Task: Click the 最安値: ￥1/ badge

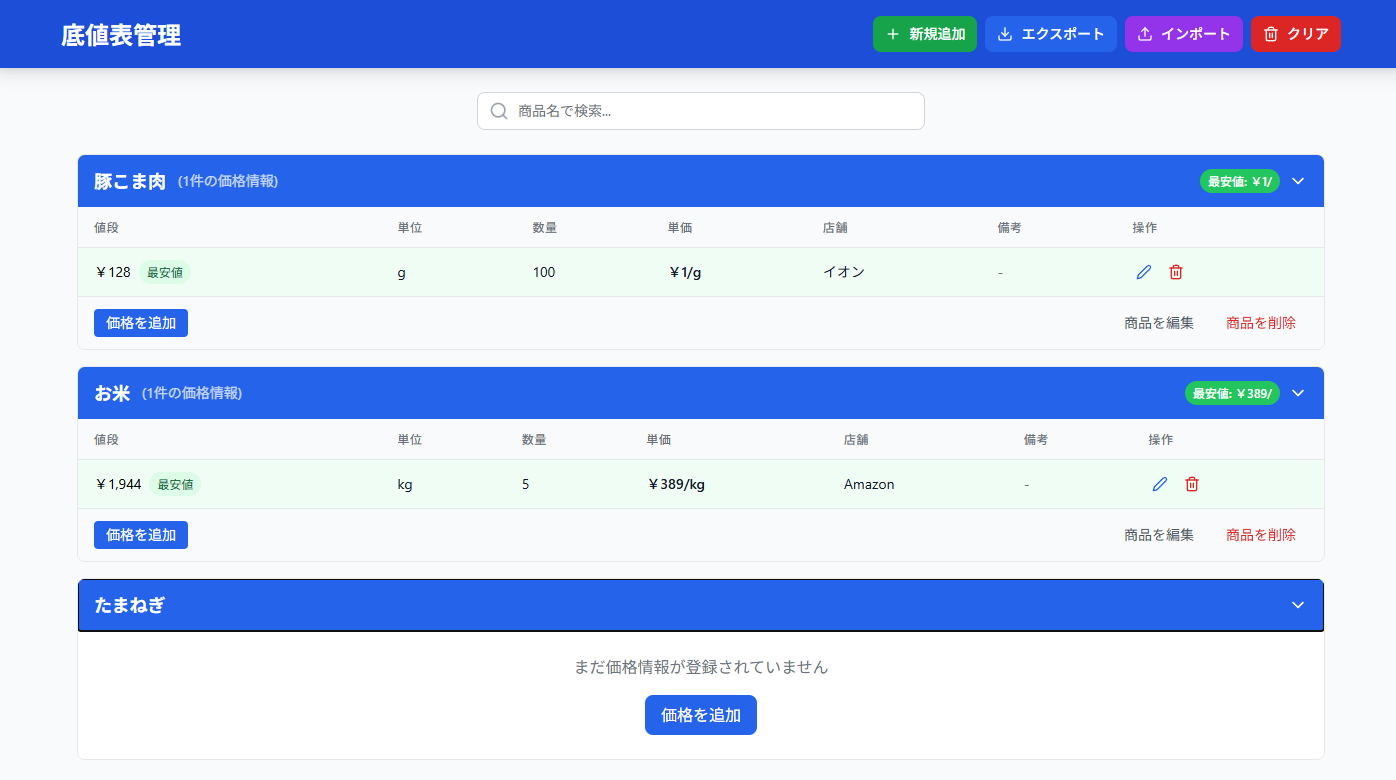Action: [1240, 181]
